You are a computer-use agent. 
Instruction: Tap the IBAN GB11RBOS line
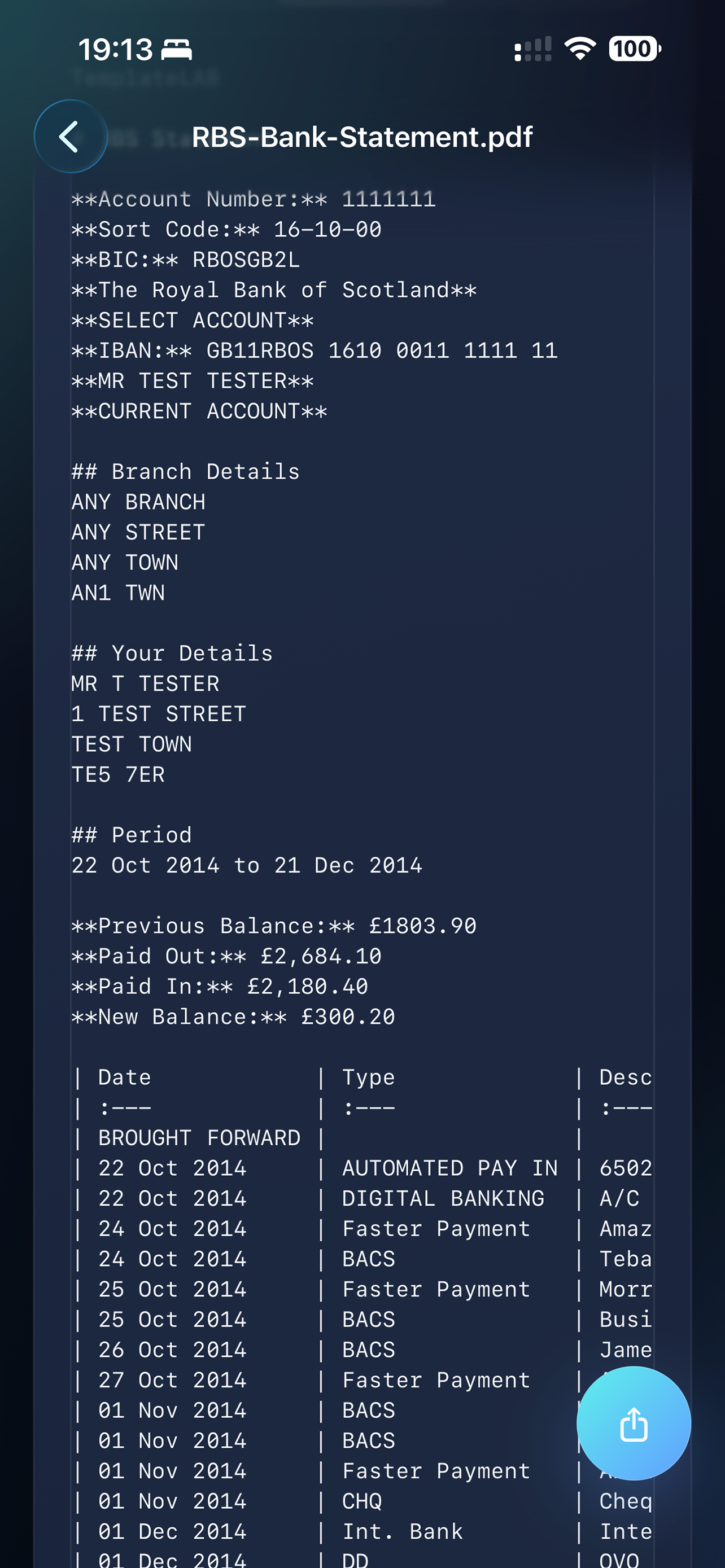tap(315, 351)
